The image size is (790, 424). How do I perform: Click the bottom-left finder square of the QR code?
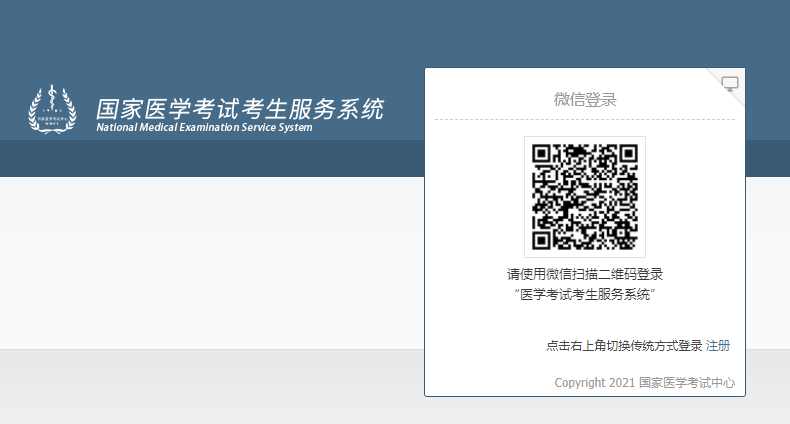[542, 240]
